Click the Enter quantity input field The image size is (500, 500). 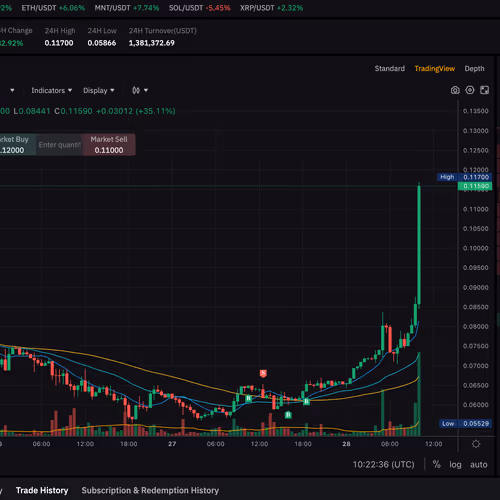pyautogui.click(x=59, y=145)
